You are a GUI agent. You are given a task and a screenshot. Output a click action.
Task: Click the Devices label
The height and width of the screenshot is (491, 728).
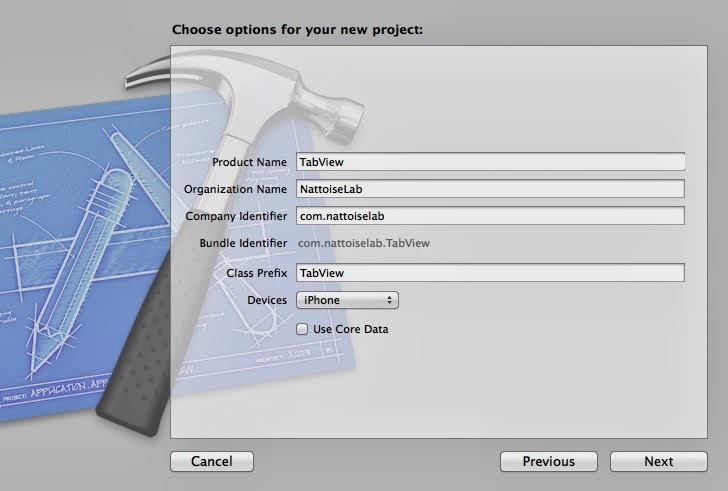[267, 300]
